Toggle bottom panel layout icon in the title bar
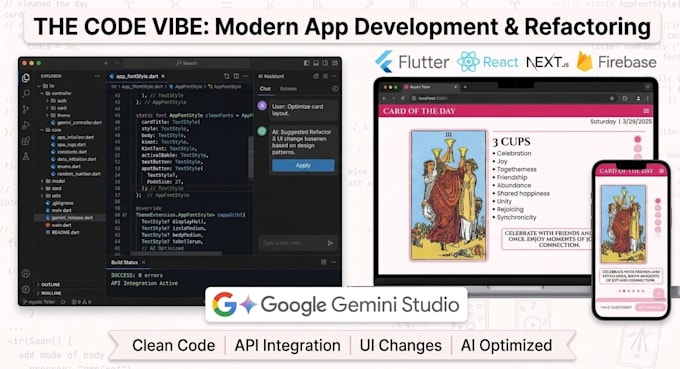This screenshot has height=369, width=680. pos(316,63)
